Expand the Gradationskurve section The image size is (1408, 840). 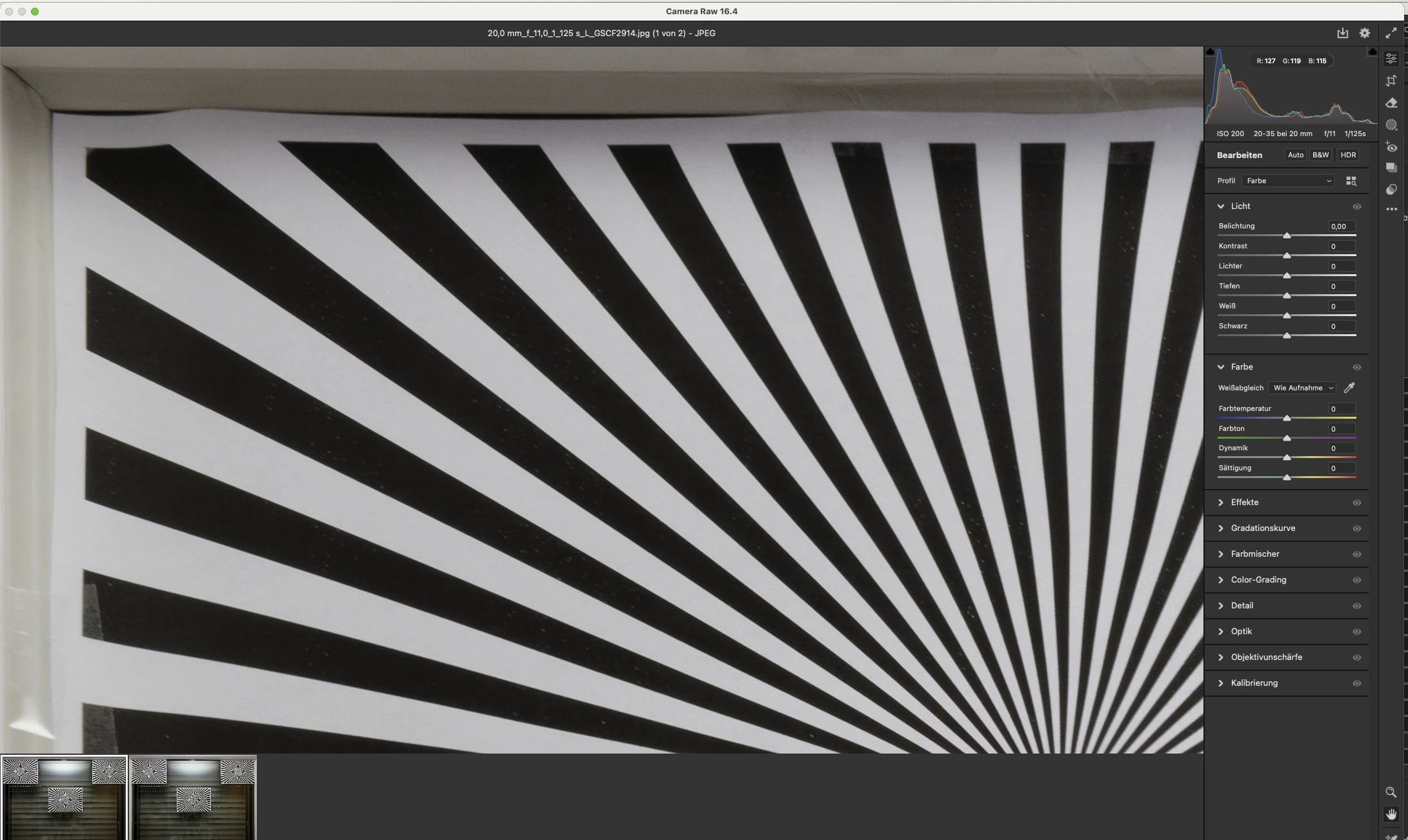point(1263,528)
